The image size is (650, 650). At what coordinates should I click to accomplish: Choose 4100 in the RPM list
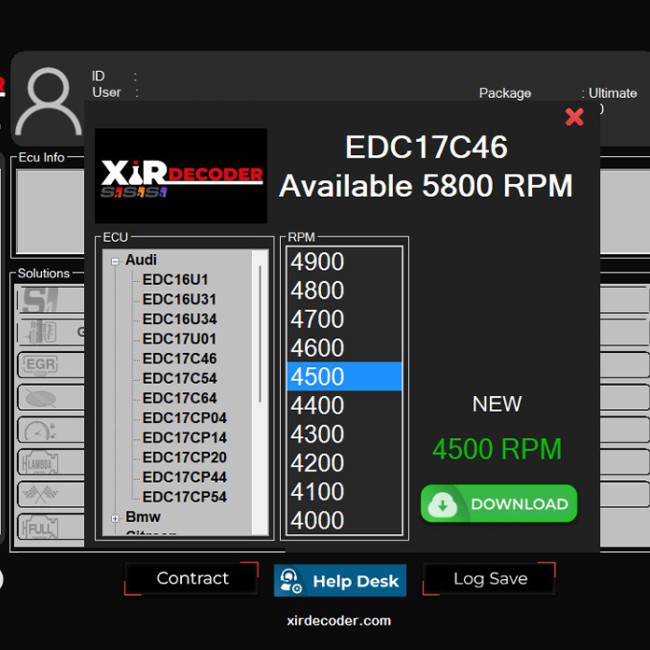point(344,491)
